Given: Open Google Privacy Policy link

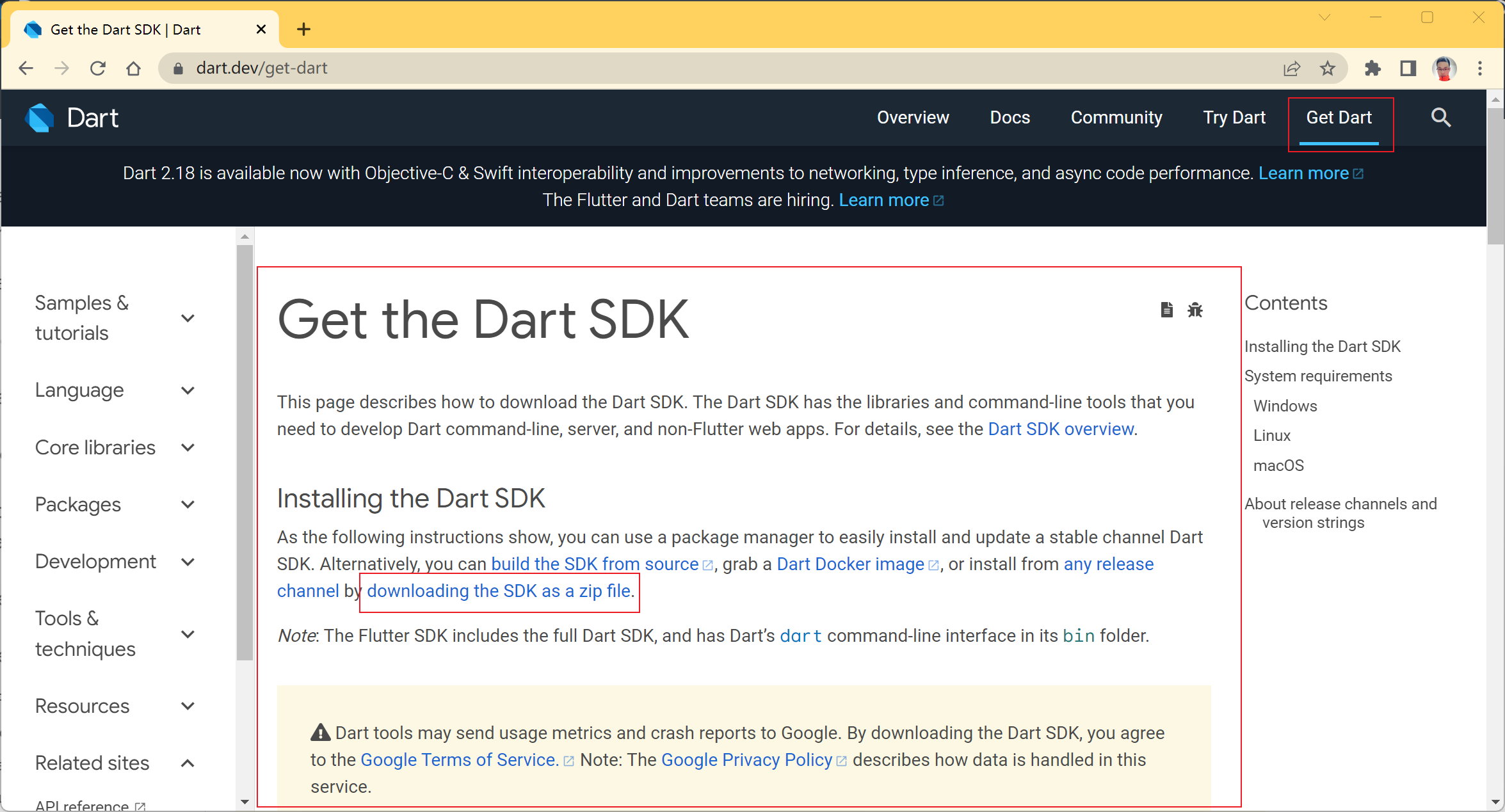Looking at the screenshot, I should coord(753,760).
